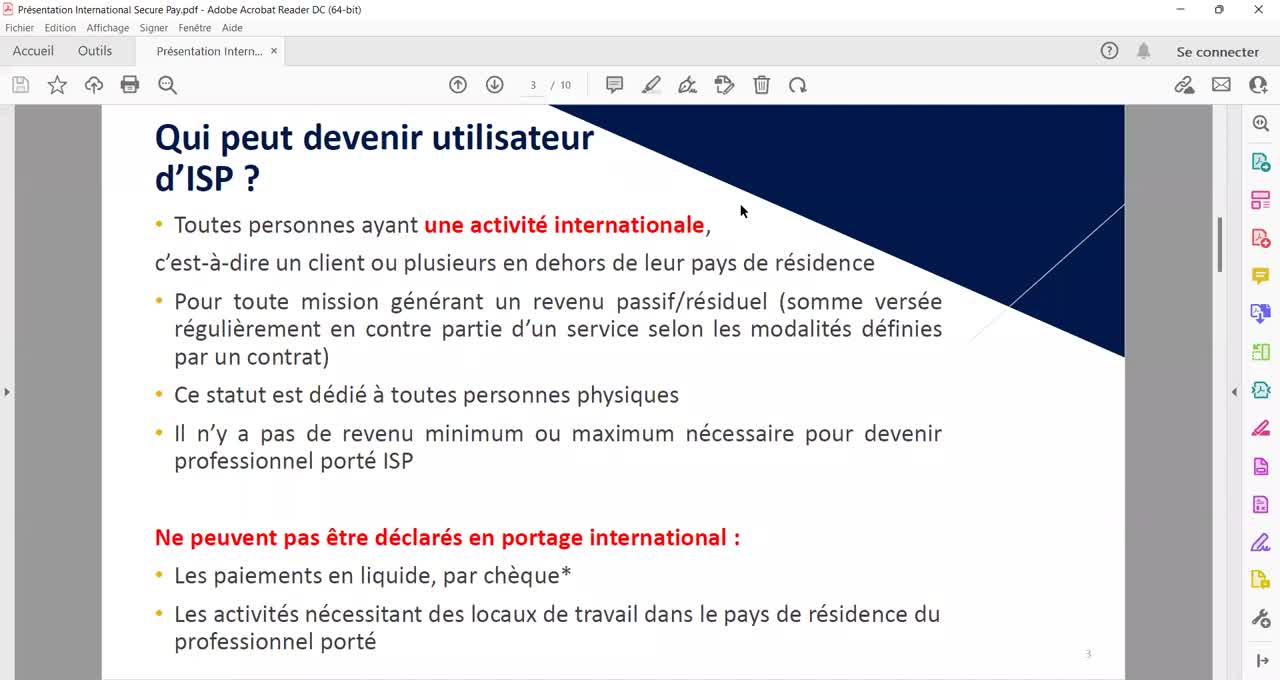This screenshot has height=680, width=1280.
Task: Open Compress PDF tool in right pane
Action: click(1260, 390)
